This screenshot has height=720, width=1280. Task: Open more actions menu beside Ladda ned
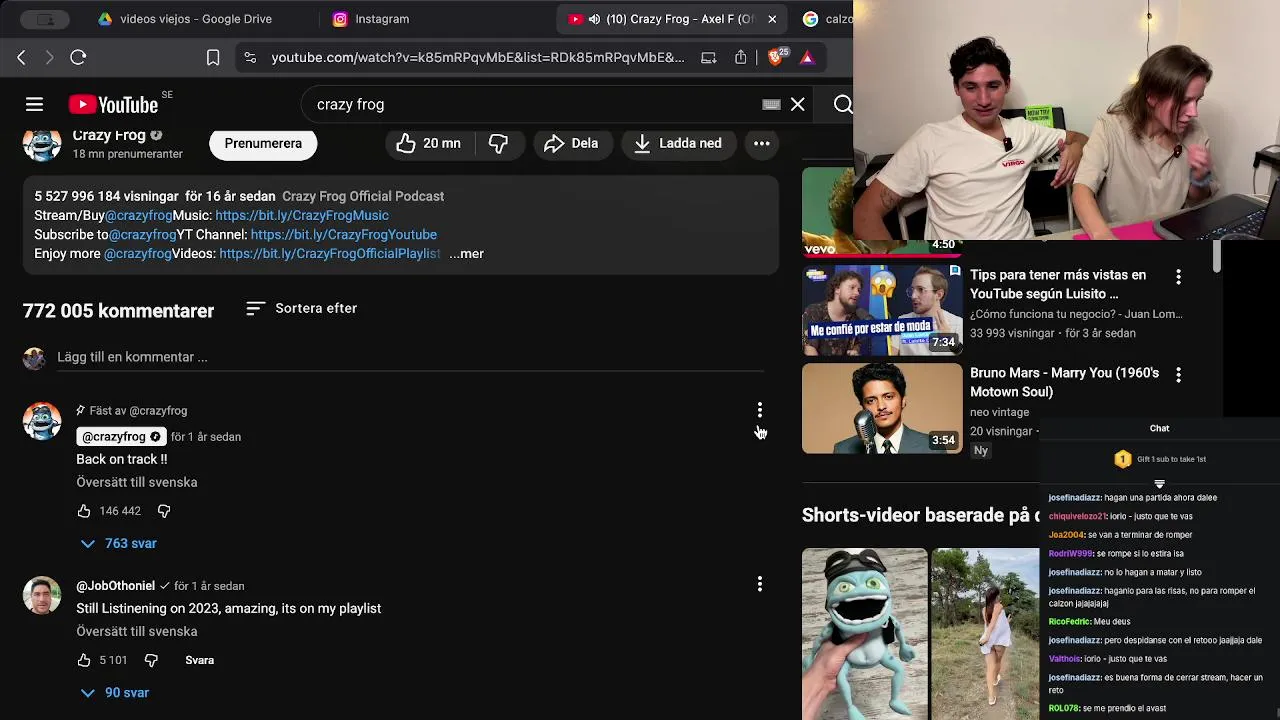click(762, 143)
